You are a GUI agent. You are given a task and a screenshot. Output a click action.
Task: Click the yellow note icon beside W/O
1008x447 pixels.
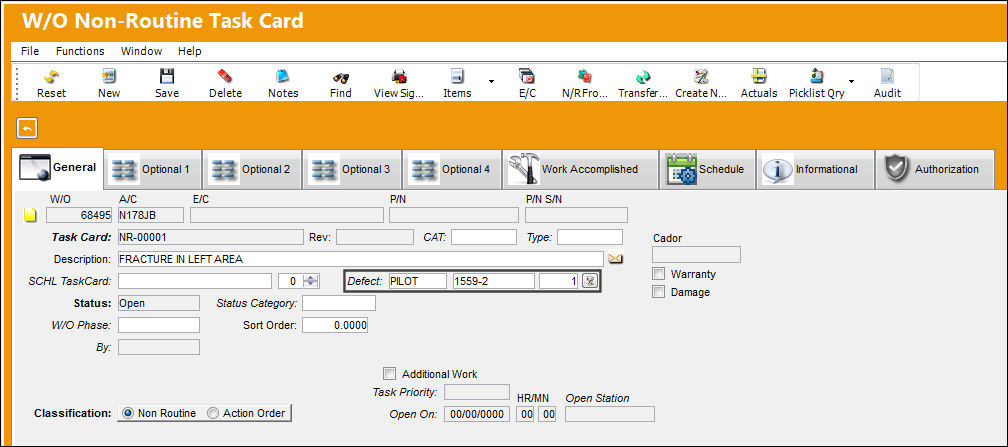tap(30, 215)
